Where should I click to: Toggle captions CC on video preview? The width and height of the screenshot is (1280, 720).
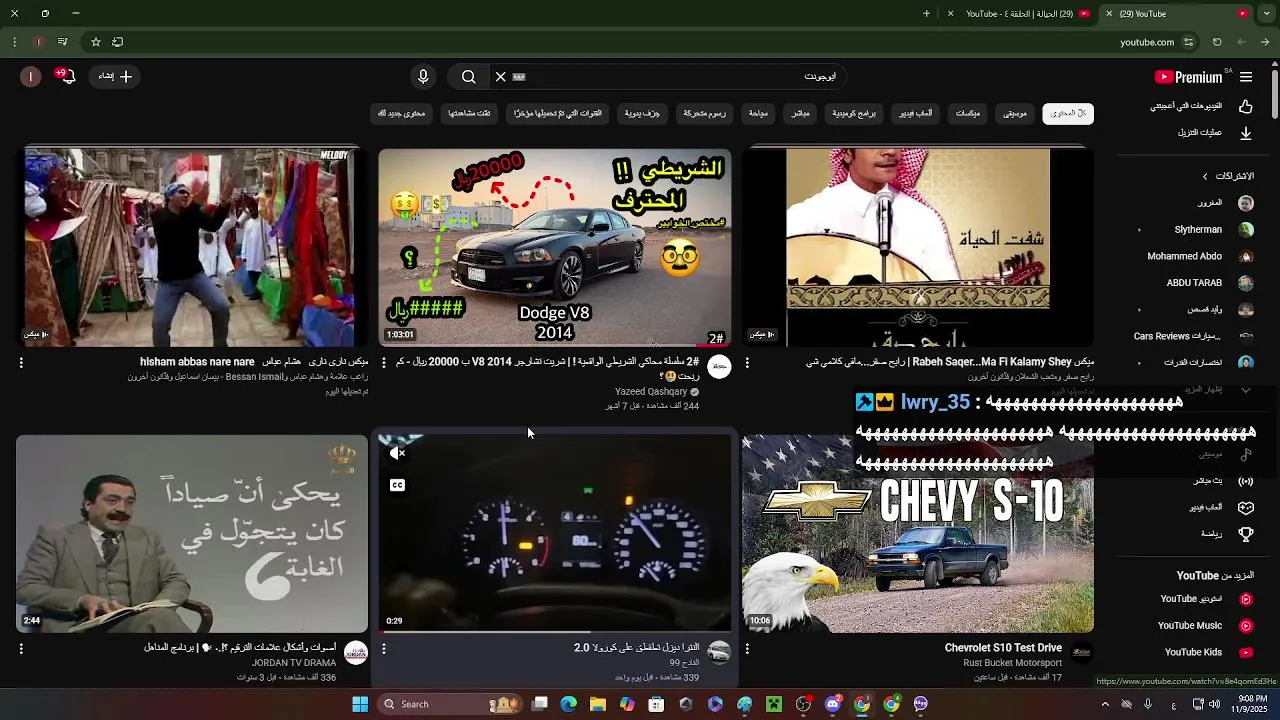(x=397, y=485)
